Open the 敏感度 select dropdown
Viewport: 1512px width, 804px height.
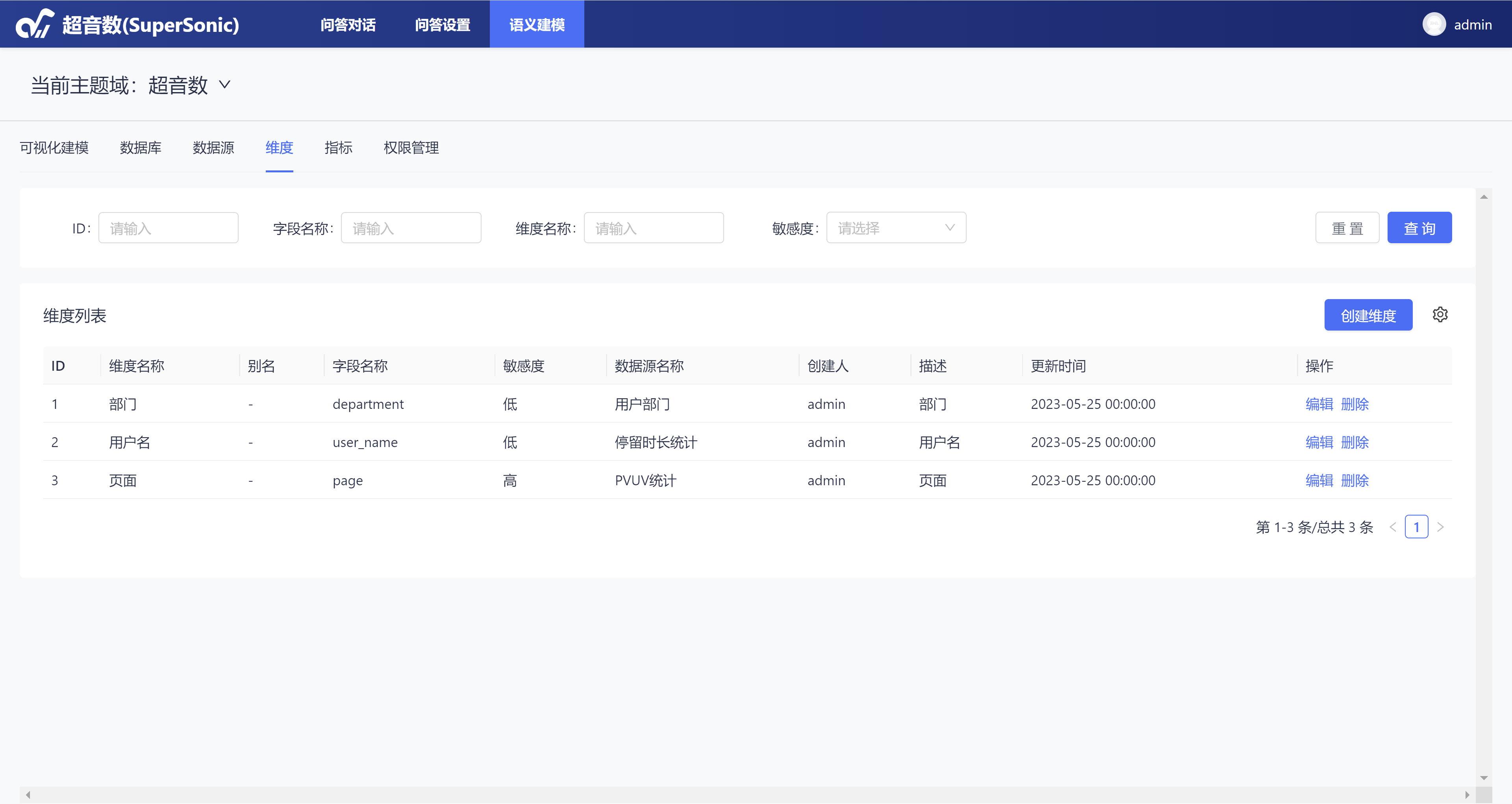(x=896, y=228)
